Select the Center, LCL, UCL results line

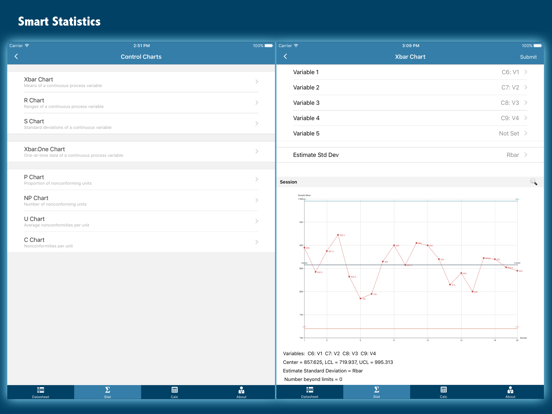[338, 362]
